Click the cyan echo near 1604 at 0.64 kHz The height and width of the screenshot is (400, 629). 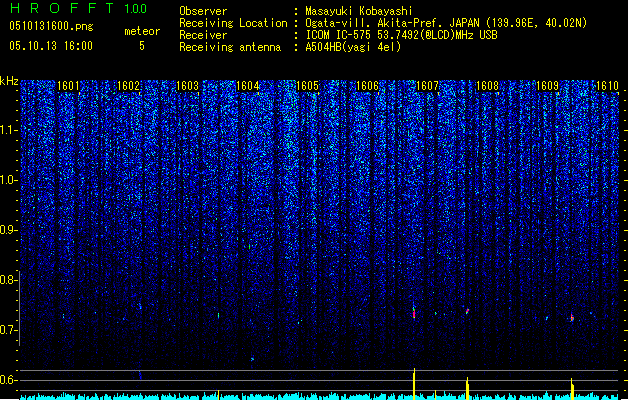coord(252,359)
